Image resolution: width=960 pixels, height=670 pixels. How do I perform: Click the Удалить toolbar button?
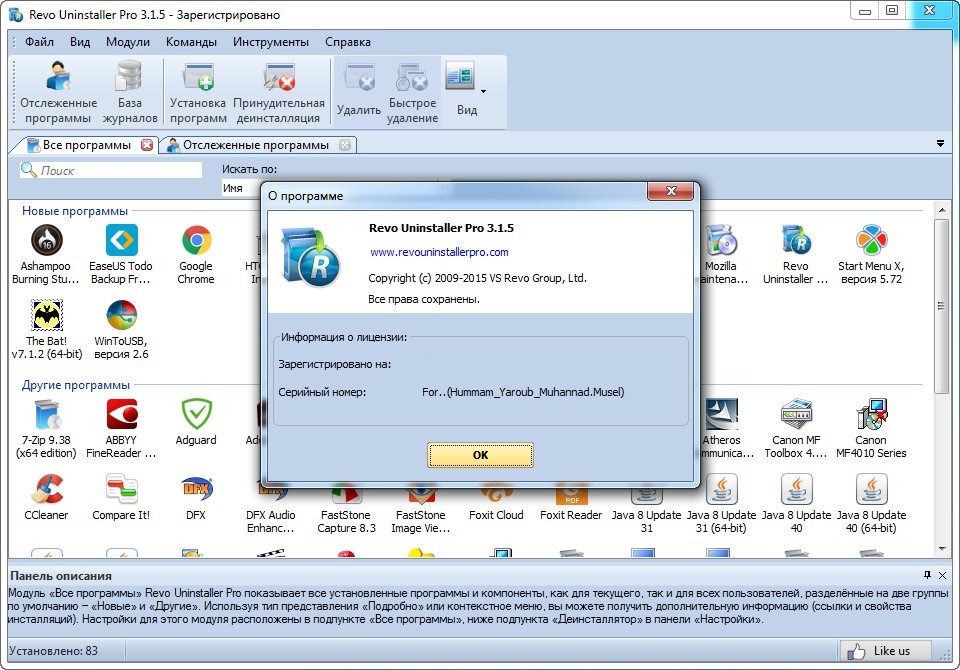(359, 92)
